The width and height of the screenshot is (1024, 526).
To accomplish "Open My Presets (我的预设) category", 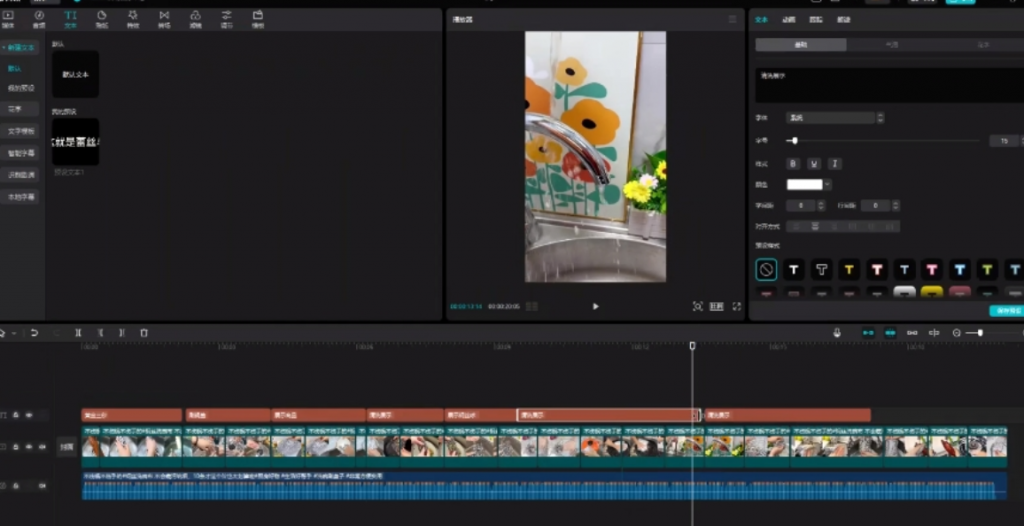I will (x=21, y=88).
